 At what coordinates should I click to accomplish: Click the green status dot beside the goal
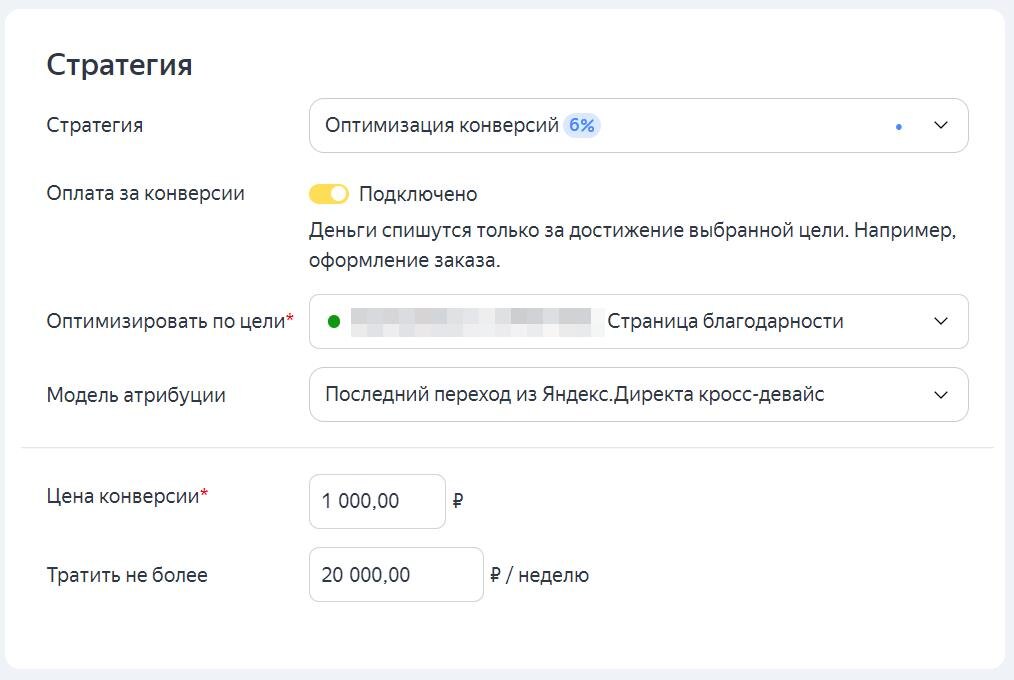[334, 321]
